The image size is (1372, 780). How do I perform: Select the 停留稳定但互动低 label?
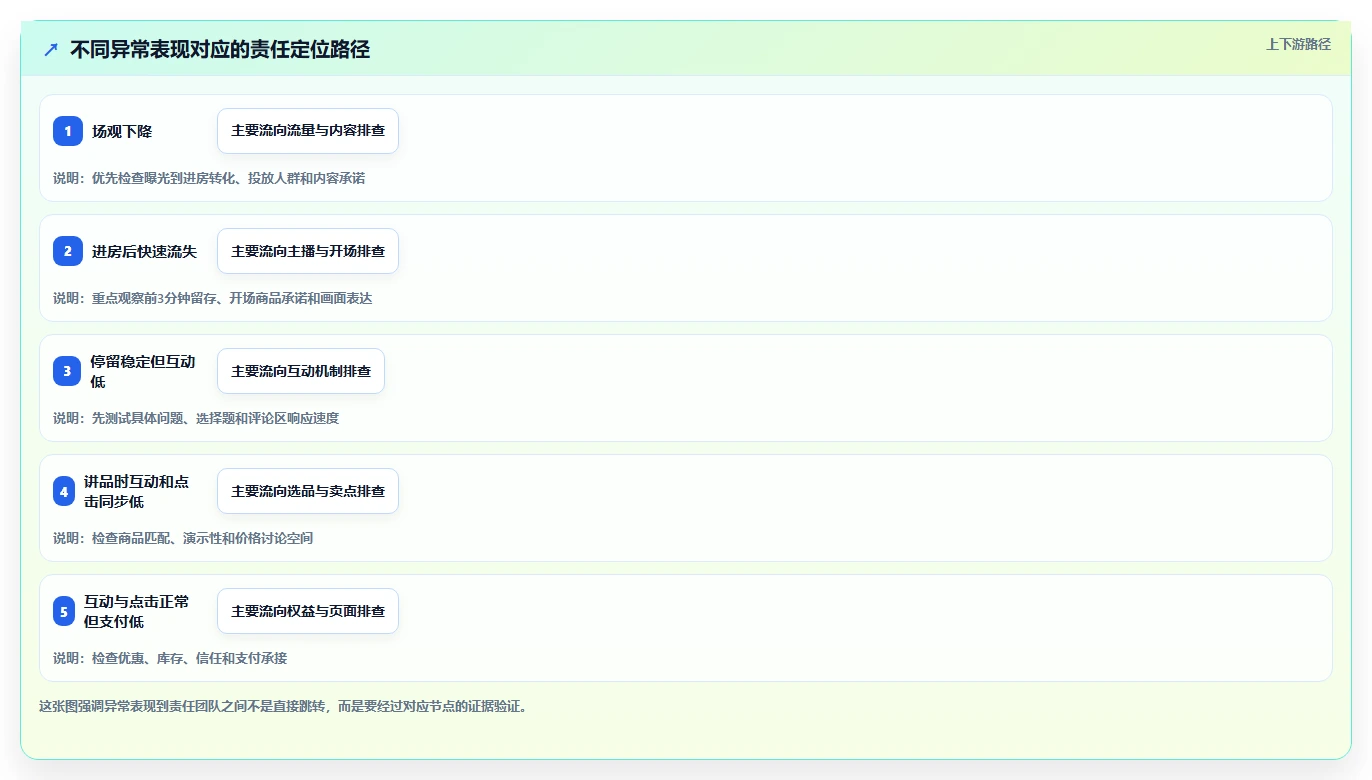pyautogui.click(x=143, y=371)
